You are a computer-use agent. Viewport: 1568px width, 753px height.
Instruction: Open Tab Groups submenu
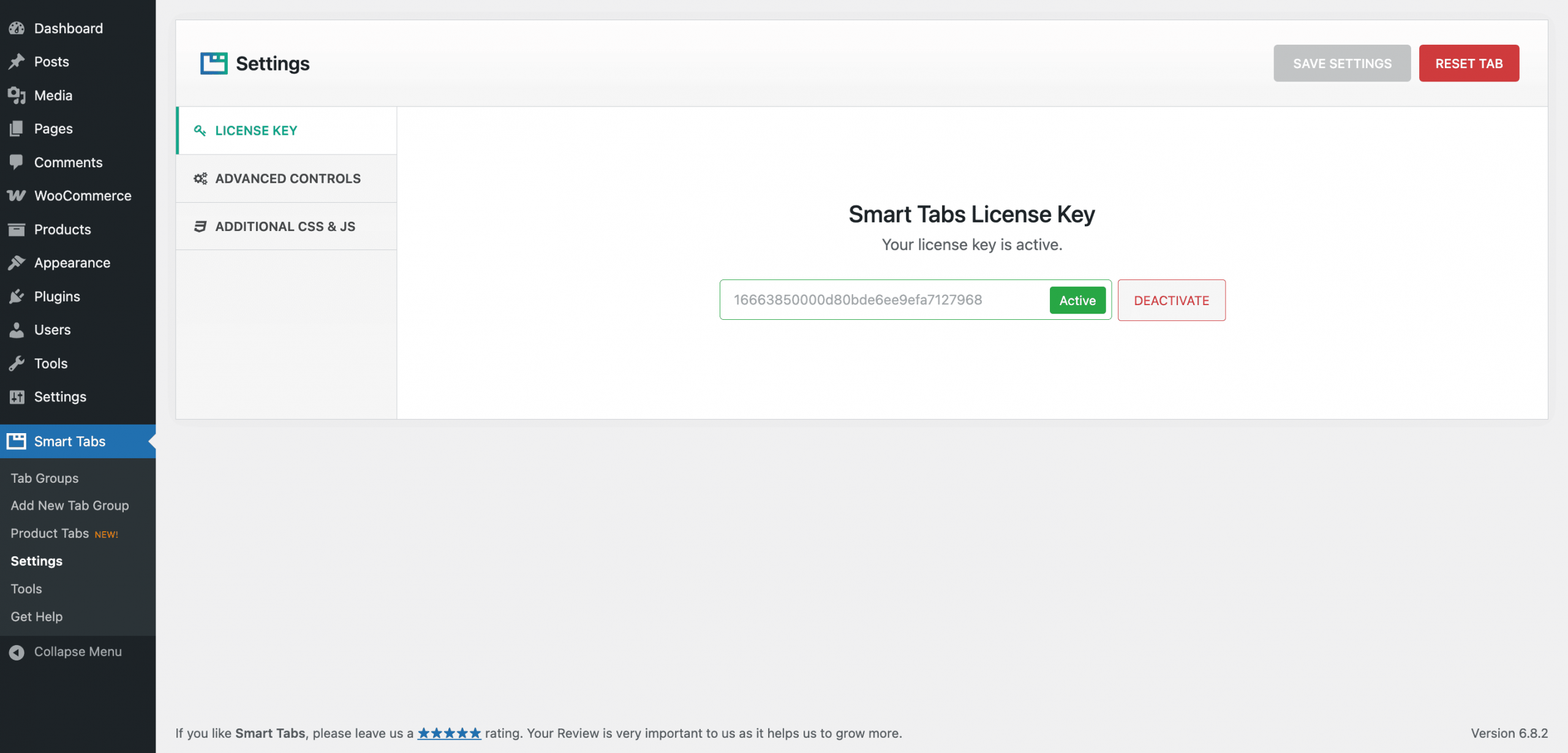45,478
